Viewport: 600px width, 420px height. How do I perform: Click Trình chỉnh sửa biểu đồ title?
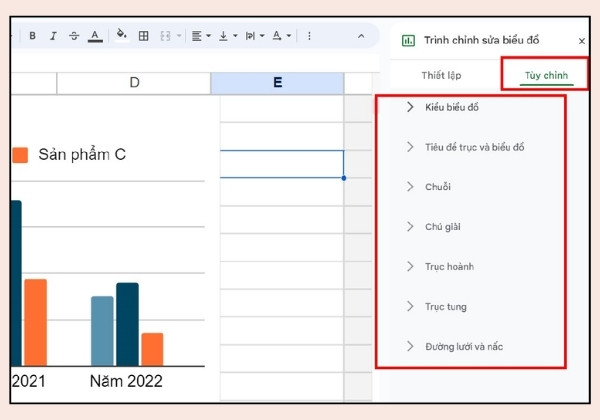(481, 40)
